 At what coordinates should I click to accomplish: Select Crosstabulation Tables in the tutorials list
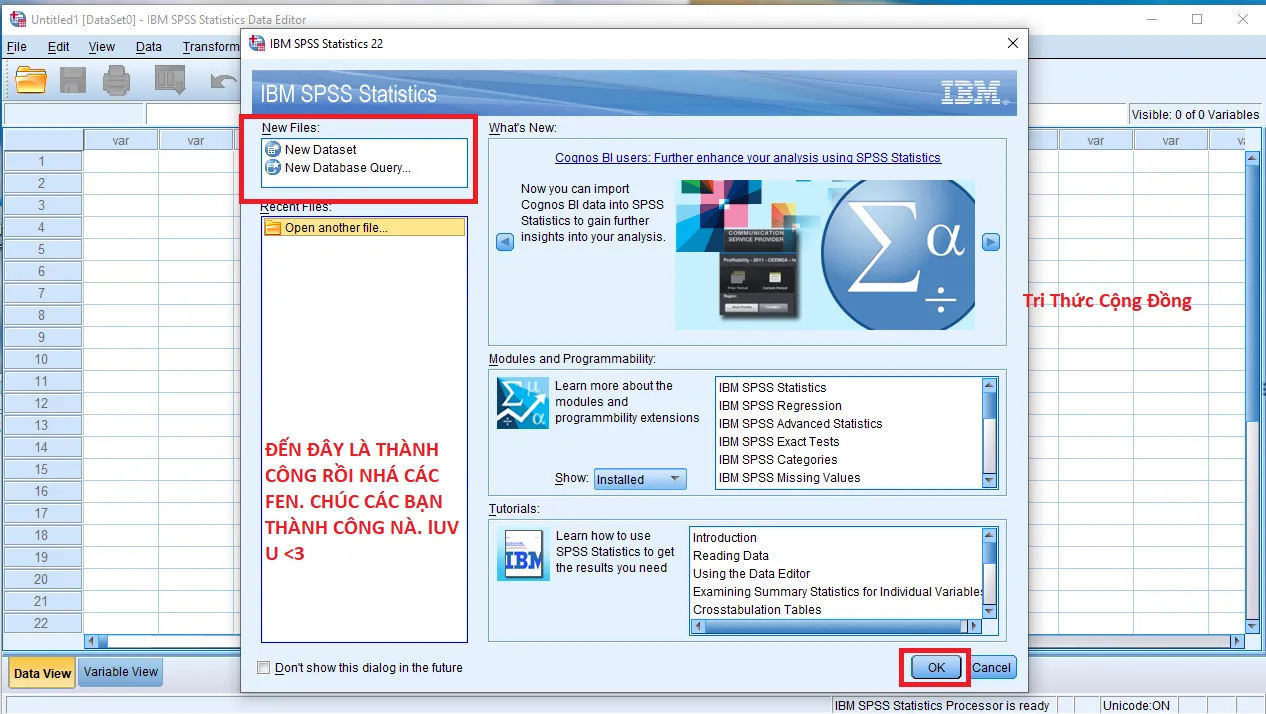point(757,609)
